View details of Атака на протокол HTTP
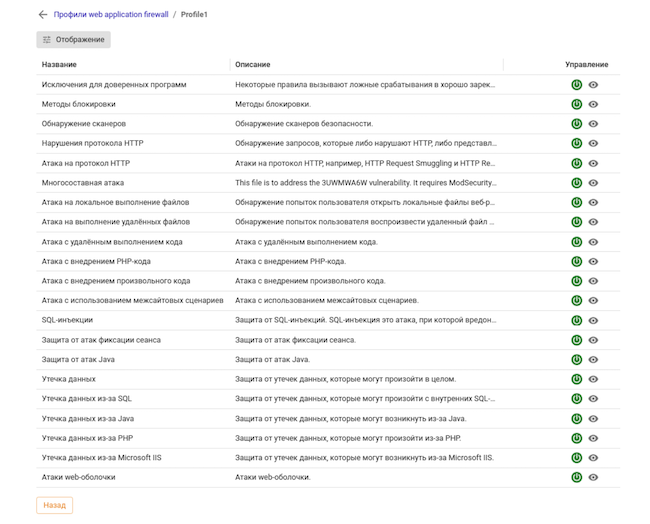The height and width of the screenshot is (524, 650). [593, 163]
